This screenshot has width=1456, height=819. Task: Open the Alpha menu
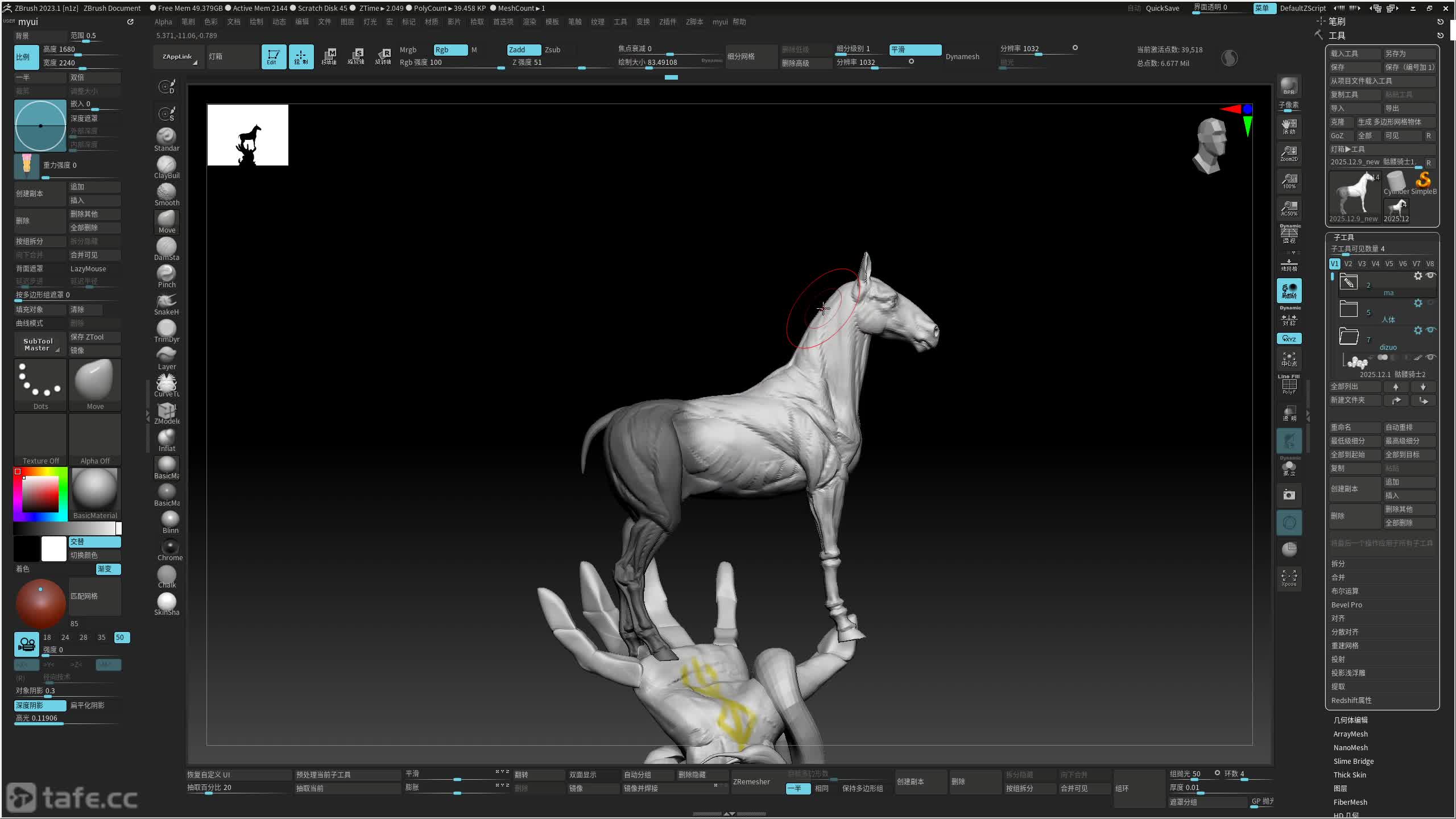pos(163,22)
